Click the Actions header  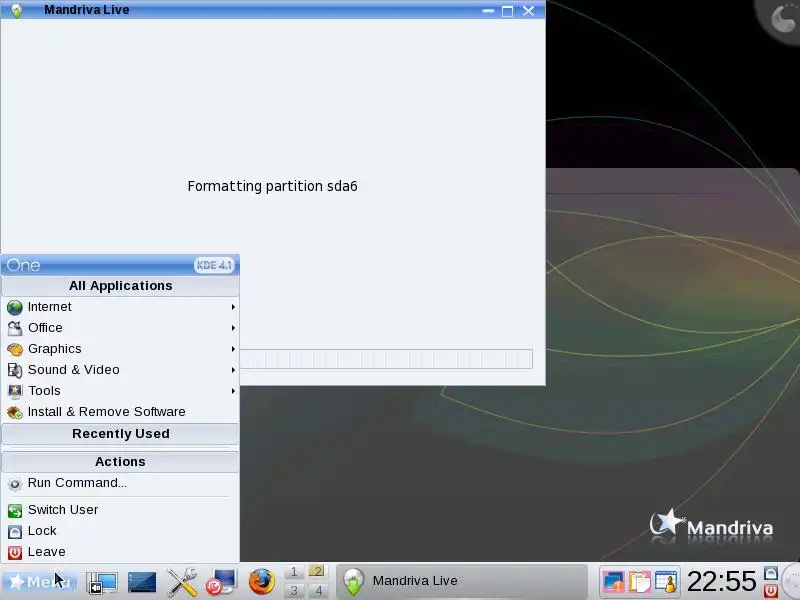pyautogui.click(x=120, y=462)
